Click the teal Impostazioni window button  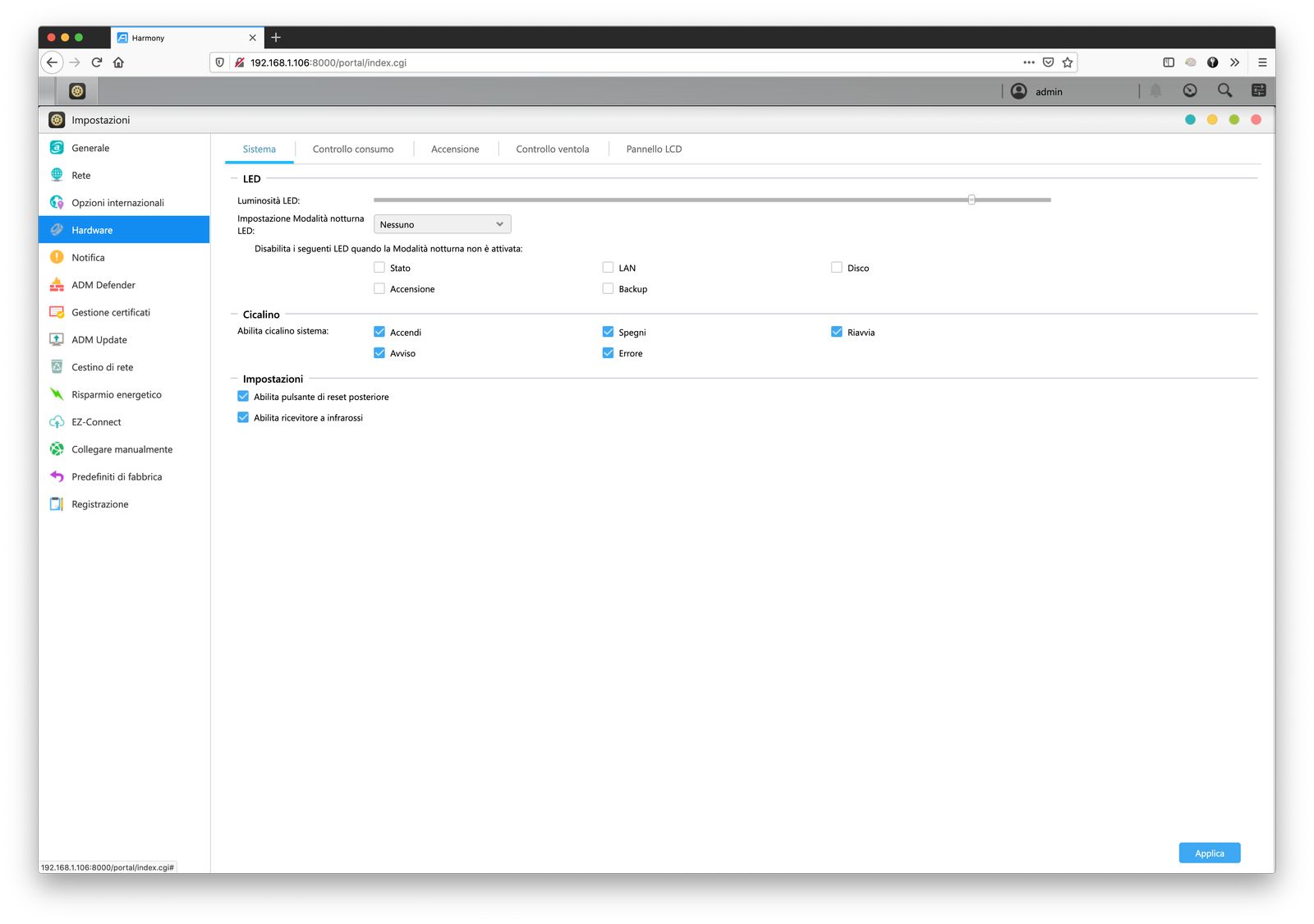point(1190,120)
